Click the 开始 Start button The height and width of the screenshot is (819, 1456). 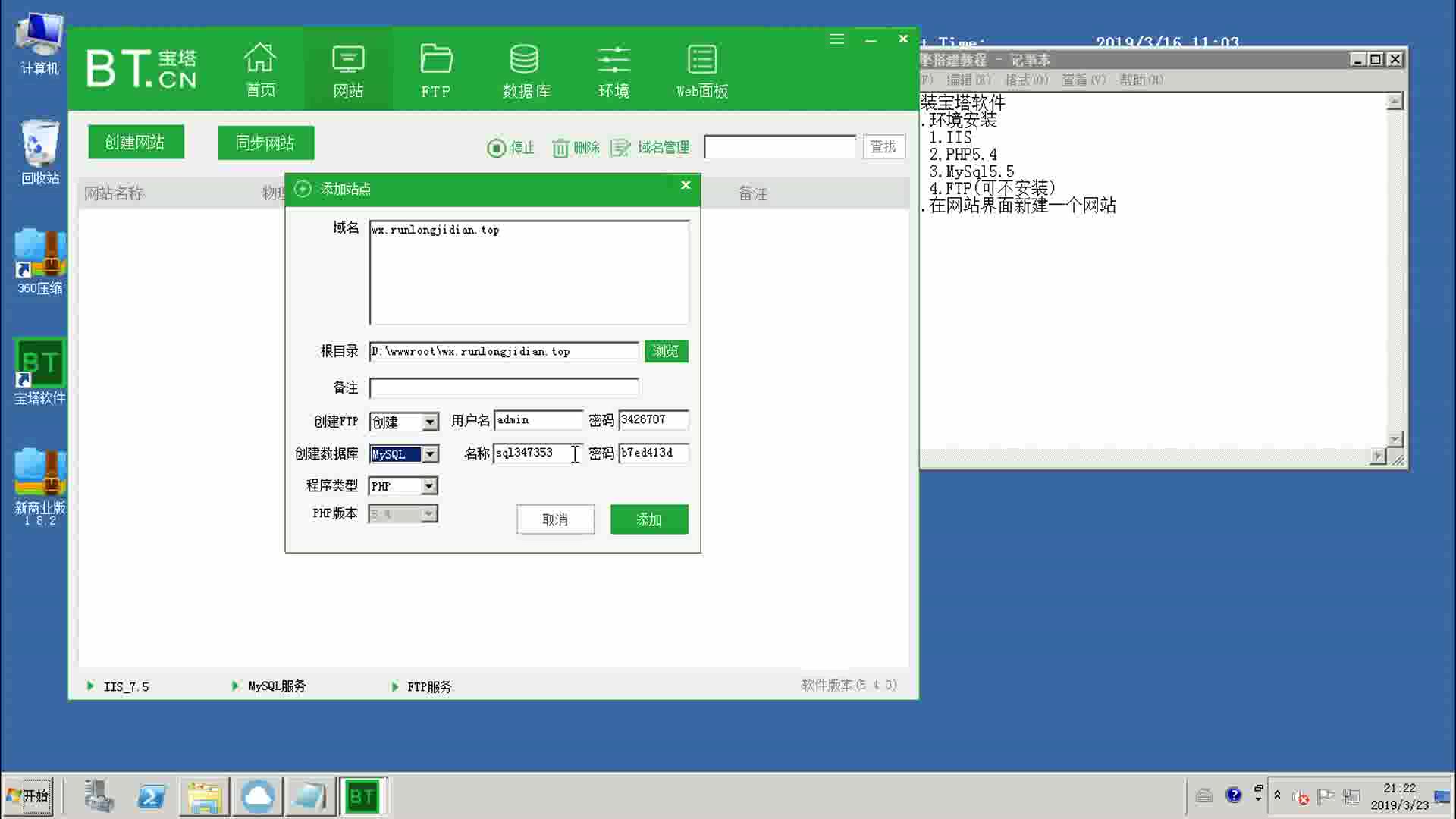coord(28,796)
